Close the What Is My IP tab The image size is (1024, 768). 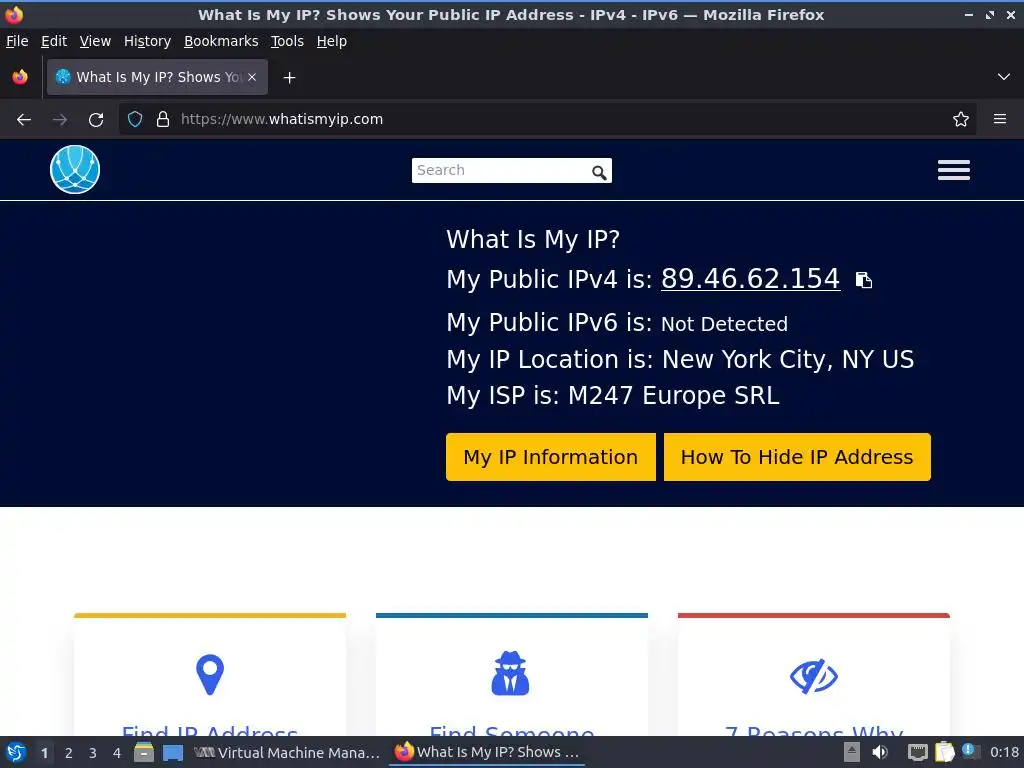252,77
